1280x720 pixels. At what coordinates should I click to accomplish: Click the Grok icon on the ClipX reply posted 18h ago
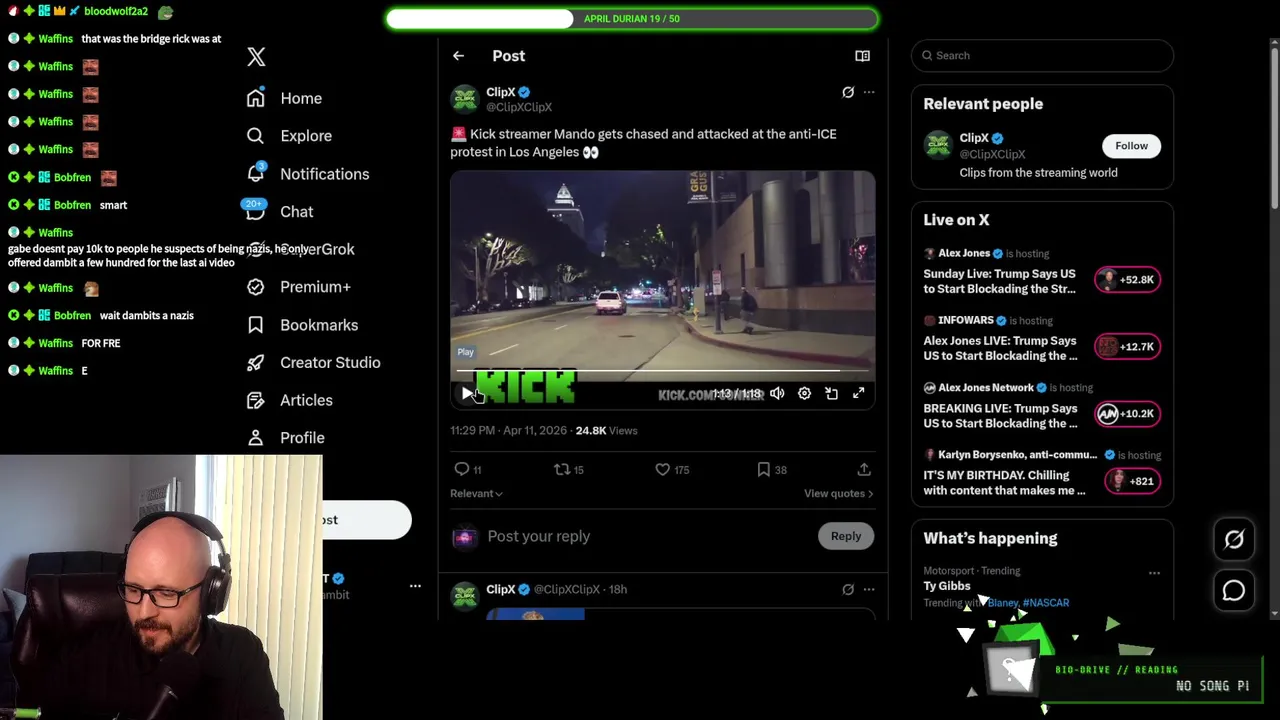[x=848, y=590]
